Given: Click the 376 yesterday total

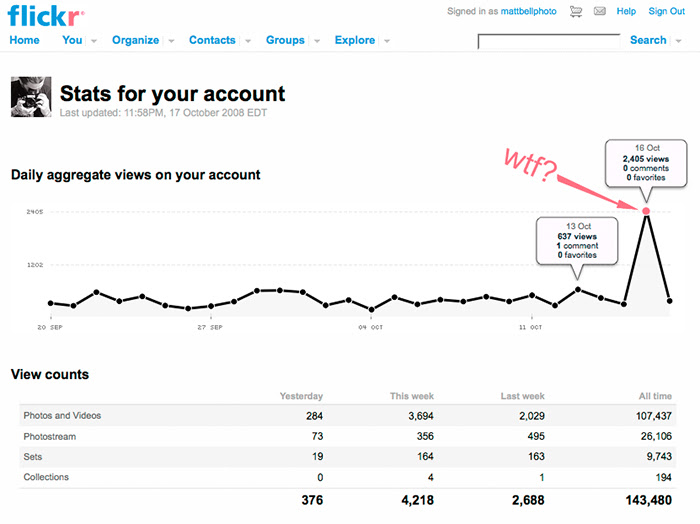Looking at the screenshot, I should click(x=312, y=500).
